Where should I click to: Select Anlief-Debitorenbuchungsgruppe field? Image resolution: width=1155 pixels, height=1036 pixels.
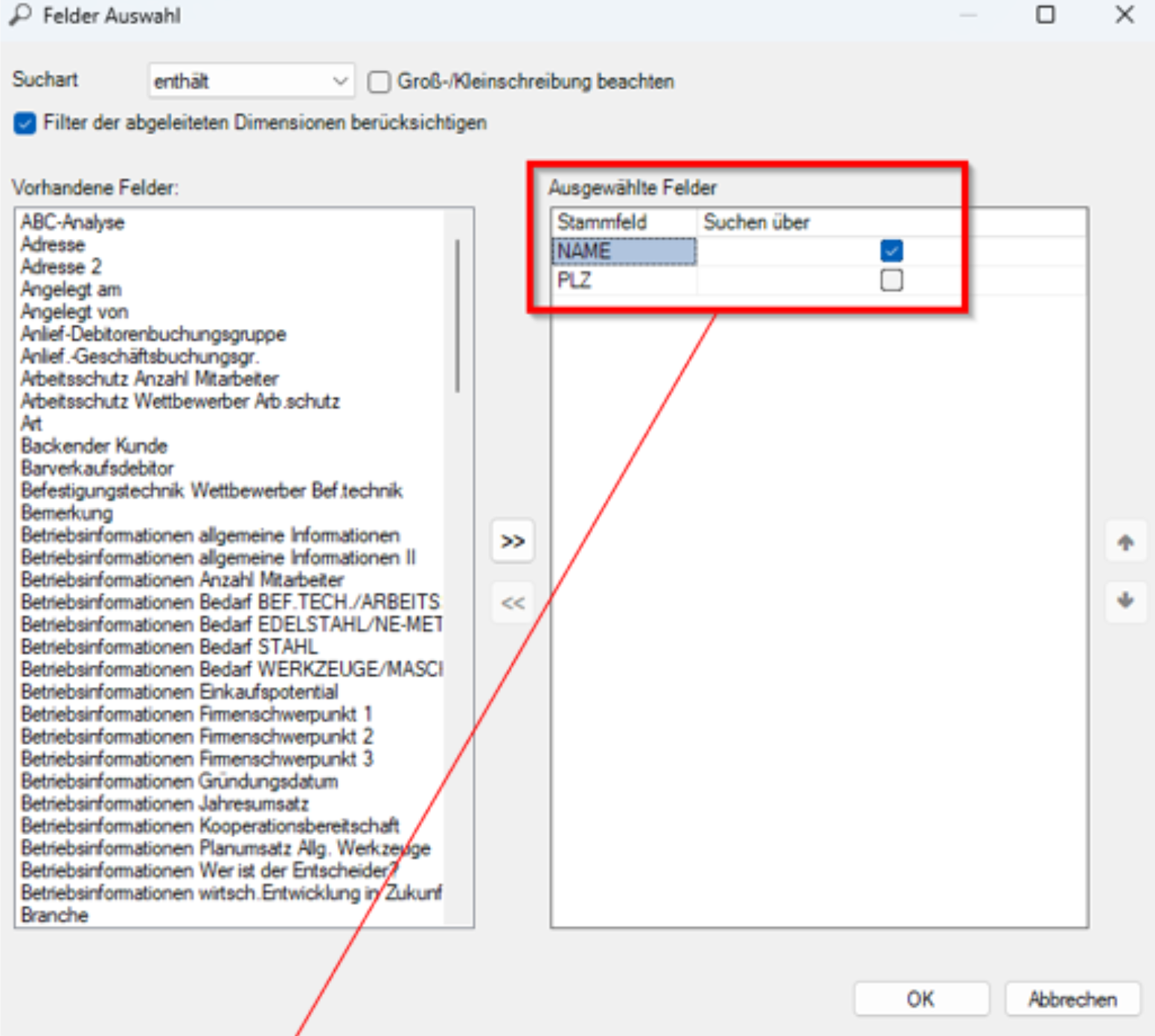153,333
